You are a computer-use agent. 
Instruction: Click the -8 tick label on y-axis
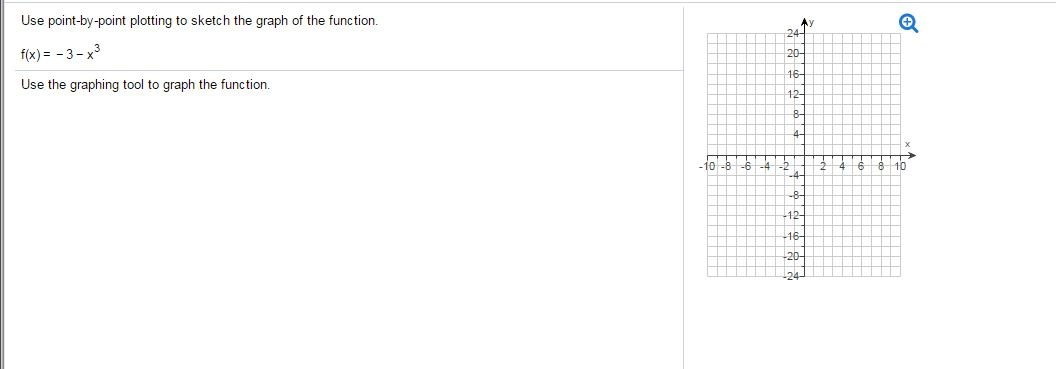click(793, 196)
